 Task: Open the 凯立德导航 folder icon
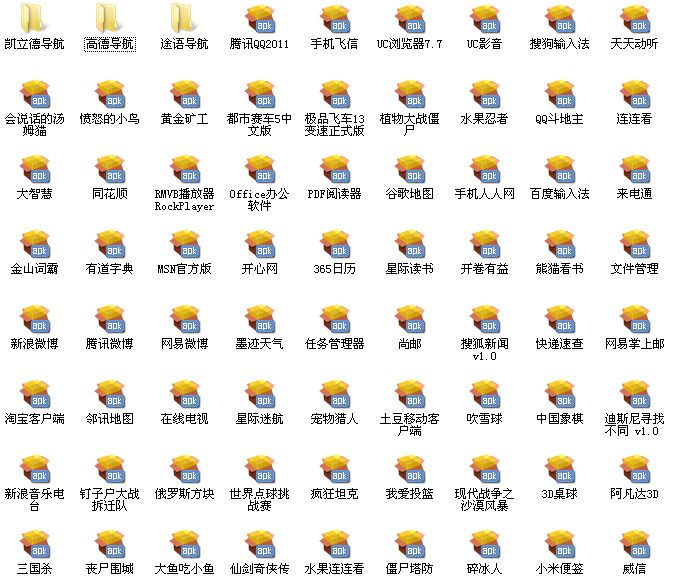pos(34,19)
